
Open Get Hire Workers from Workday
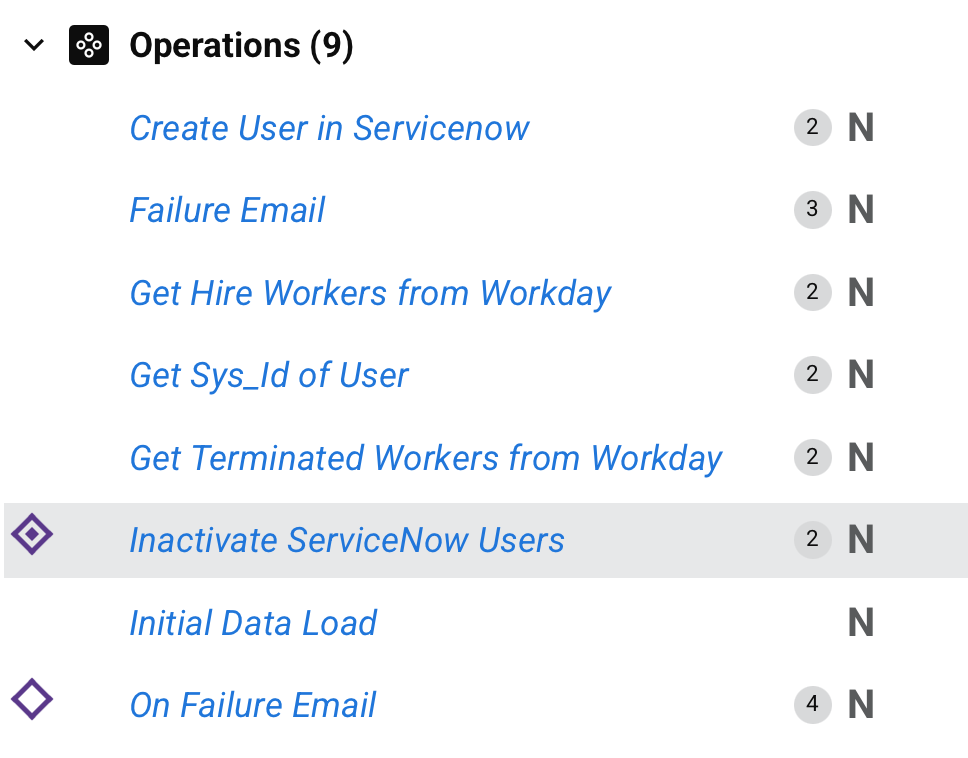click(x=370, y=293)
